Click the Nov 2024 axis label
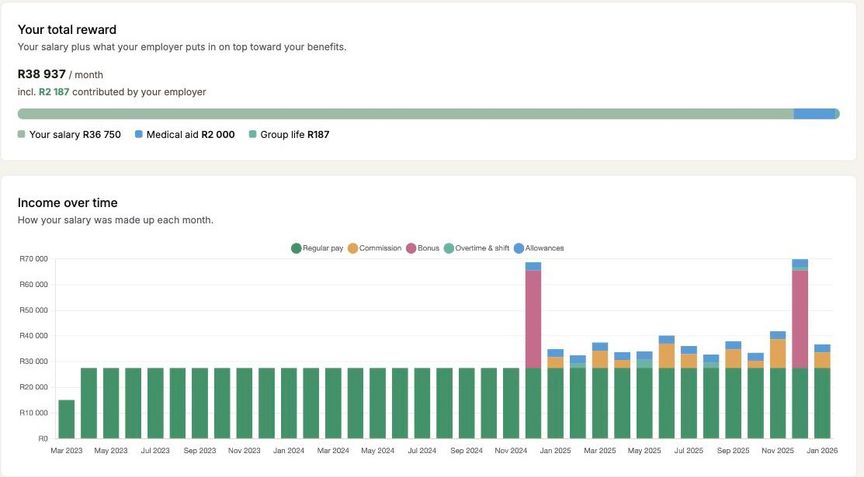The height and width of the screenshot is (477, 864). coord(511,451)
